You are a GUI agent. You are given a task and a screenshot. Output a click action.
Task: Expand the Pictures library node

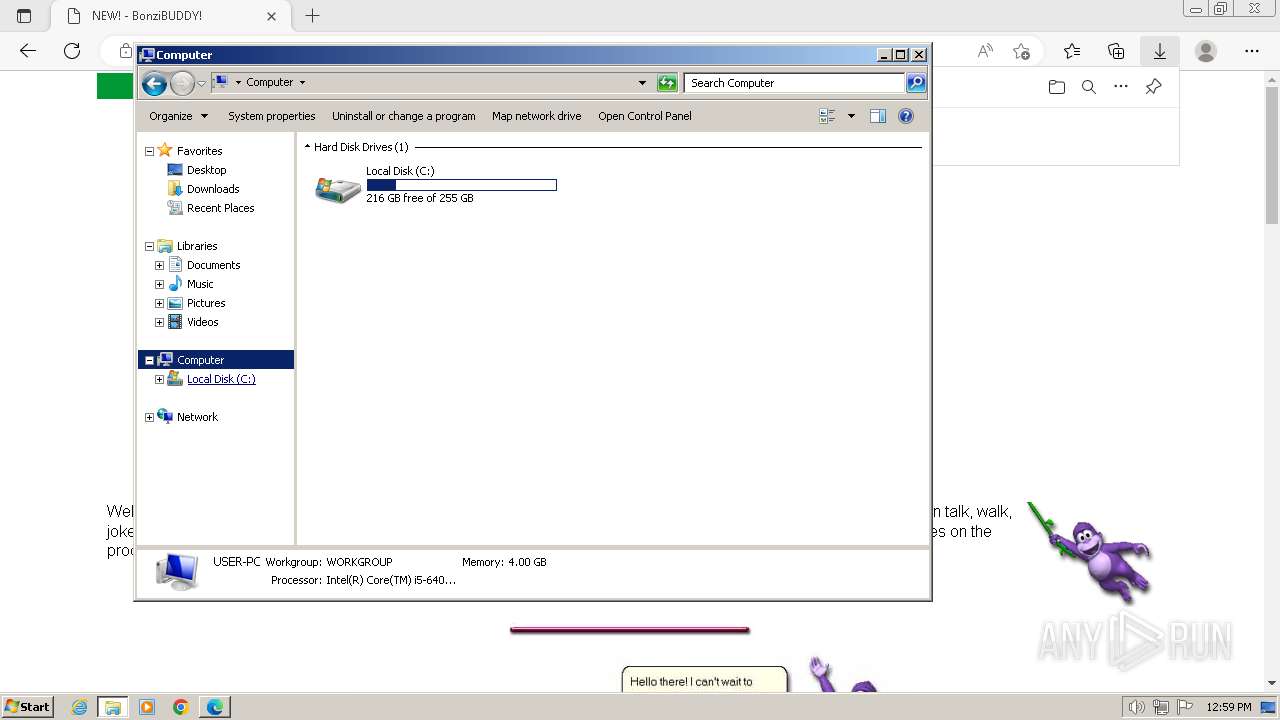coord(159,303)
